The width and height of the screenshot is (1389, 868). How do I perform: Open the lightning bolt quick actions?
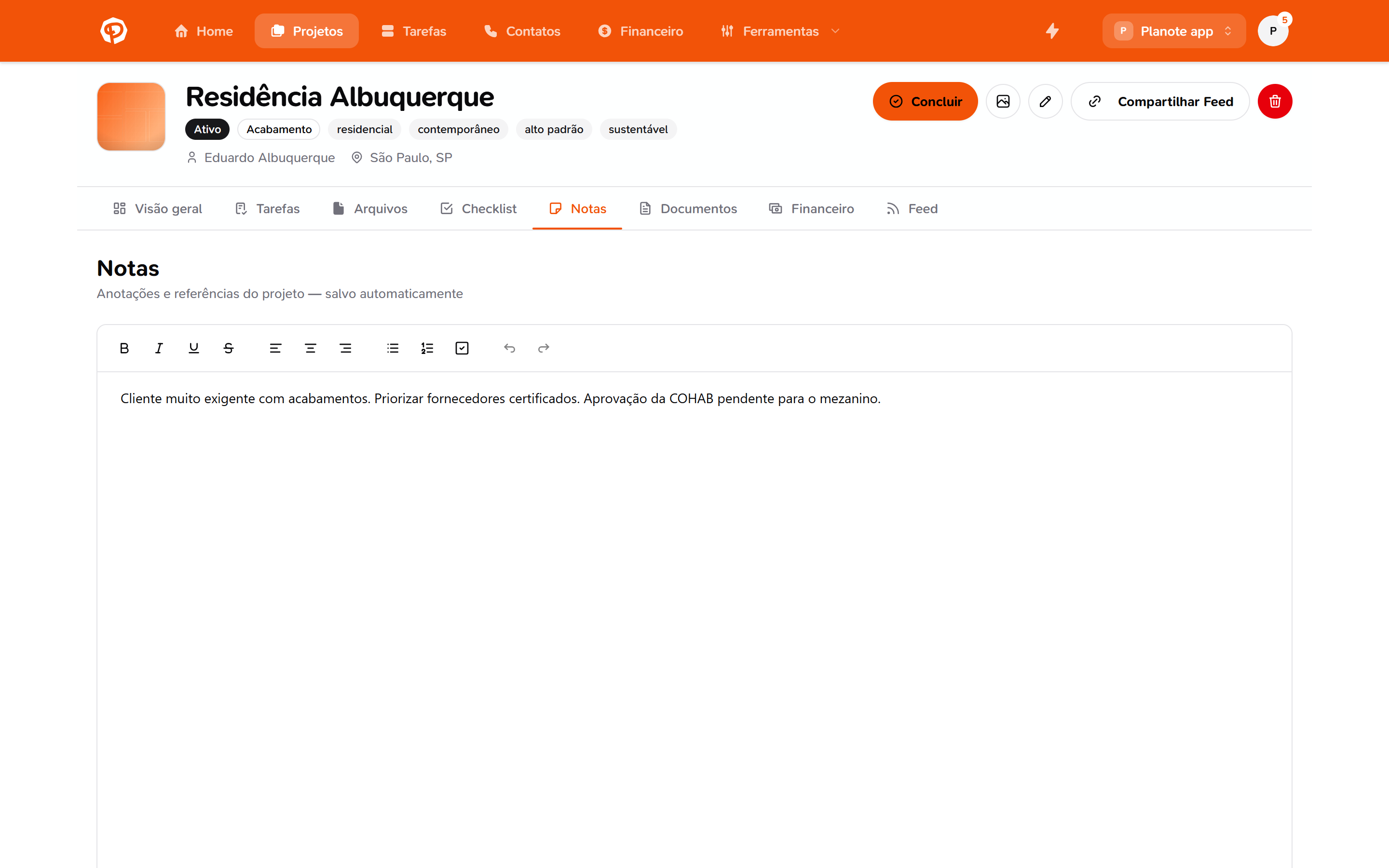pos(1052,31)
